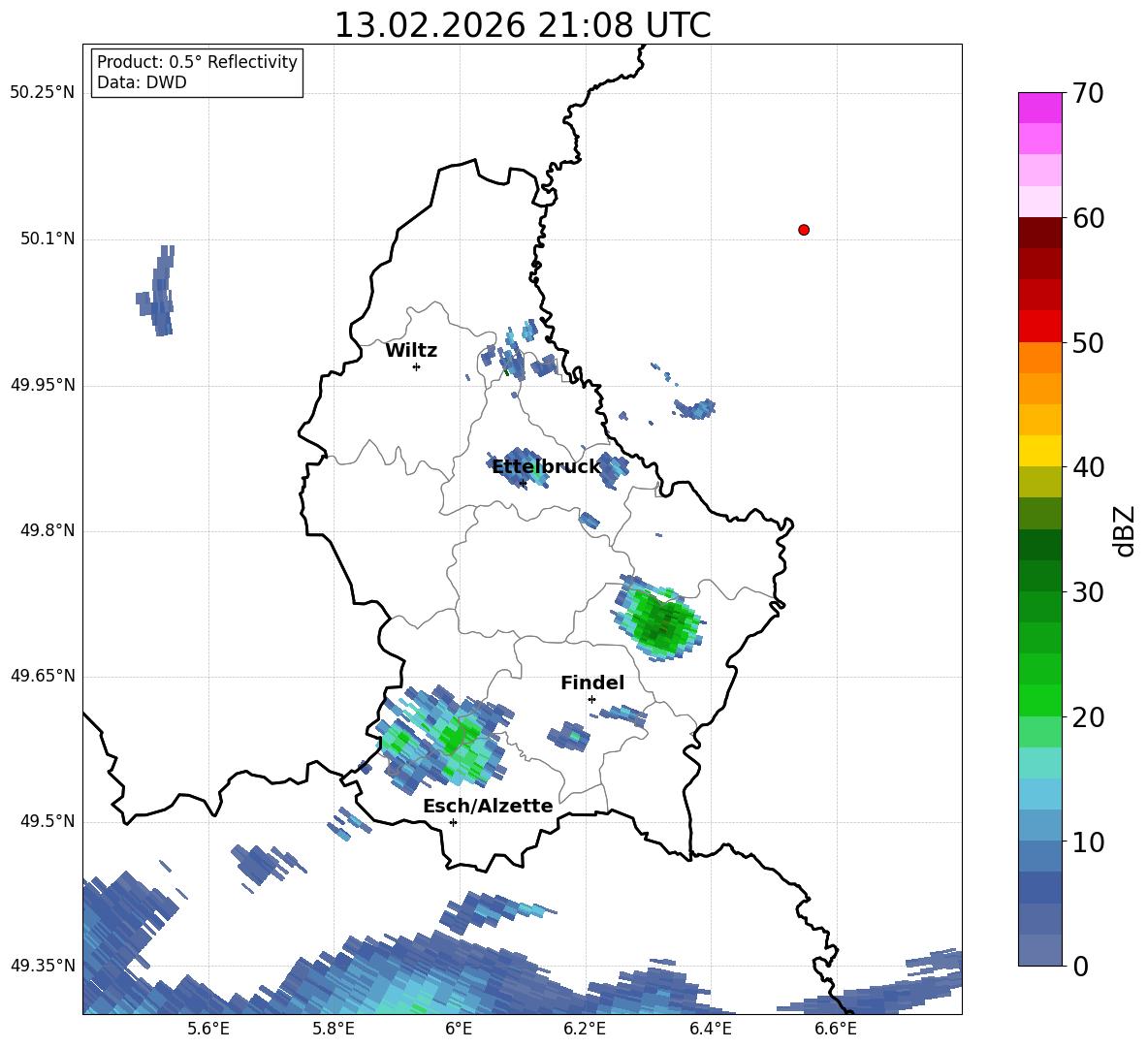Pick the bright green swatch above 20

click(x=1039, y=700)
